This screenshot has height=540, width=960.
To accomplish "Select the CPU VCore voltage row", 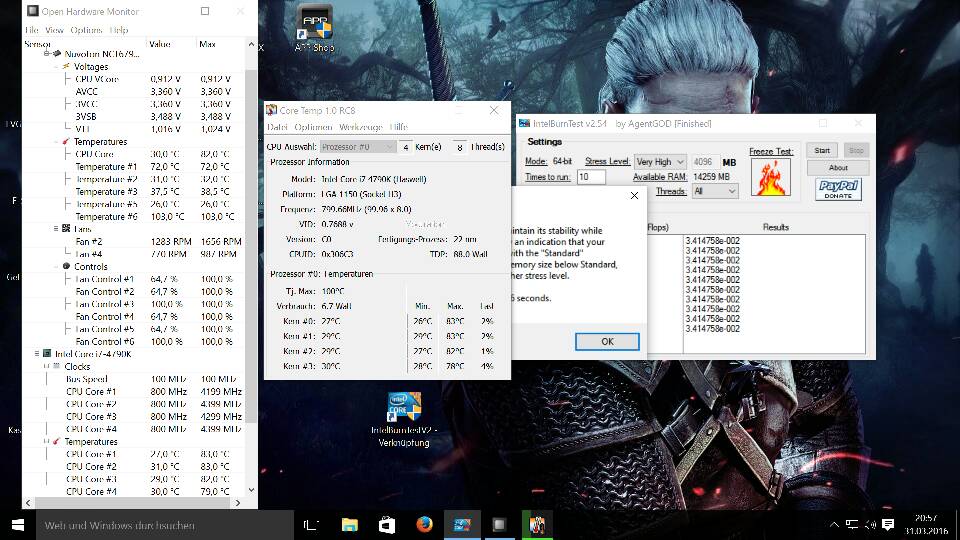I will point(134,79).
